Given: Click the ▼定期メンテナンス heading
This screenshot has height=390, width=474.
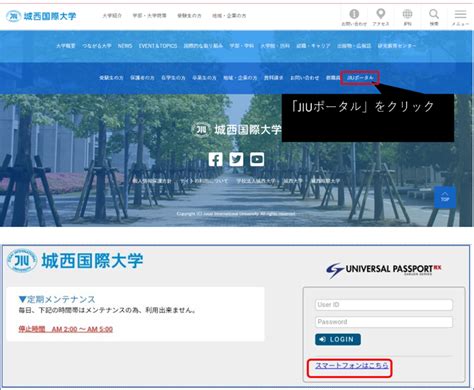Looking at the screenshot, I should tap(57, 299).
